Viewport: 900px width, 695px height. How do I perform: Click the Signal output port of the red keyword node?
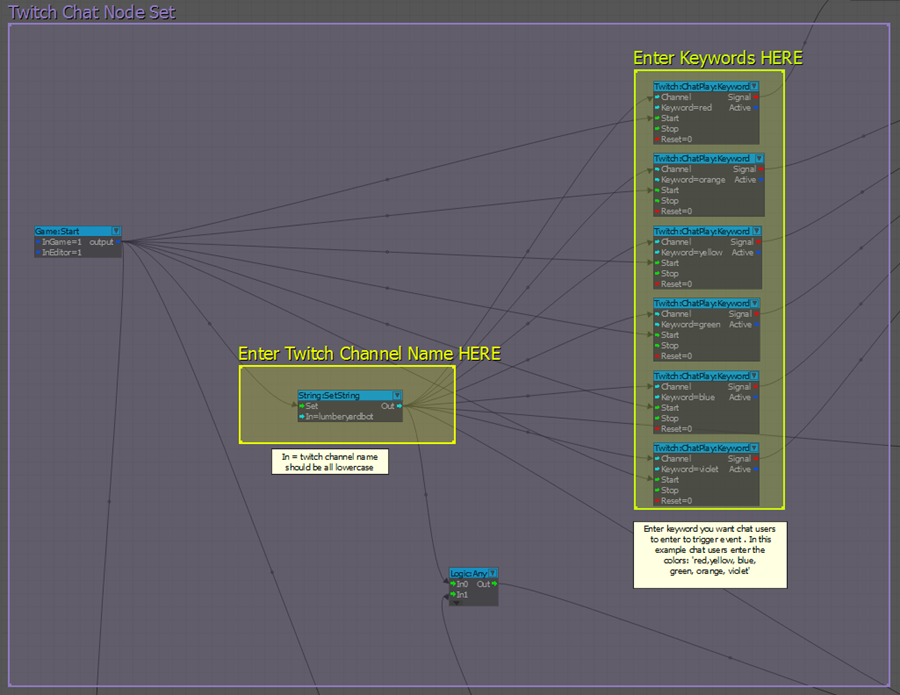point(755,97)
